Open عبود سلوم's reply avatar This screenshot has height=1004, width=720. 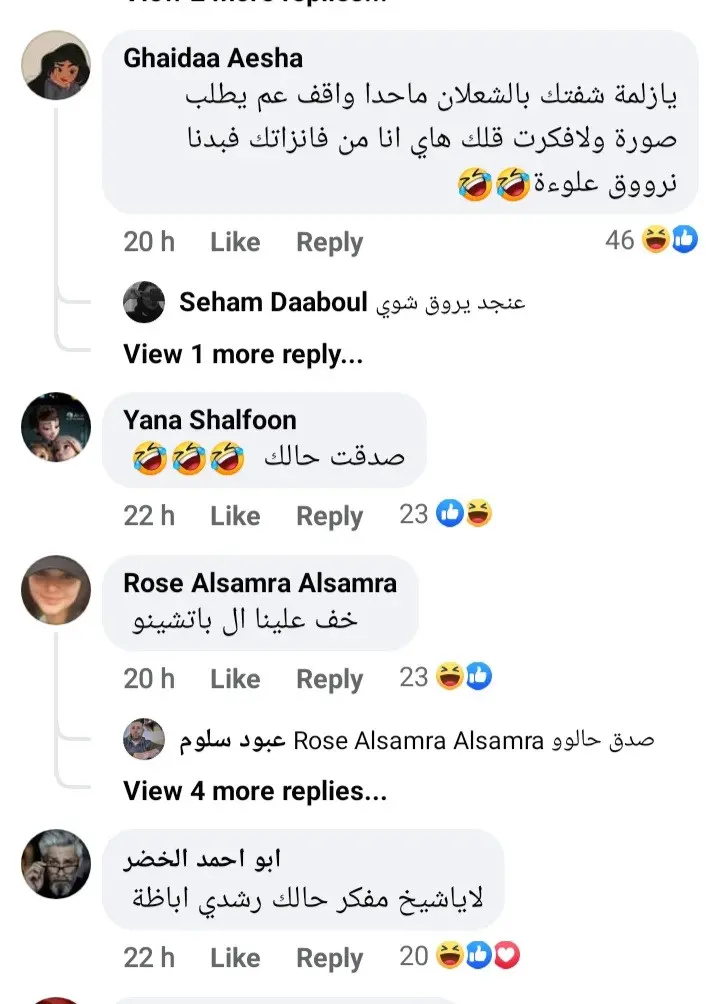pyautogui.click(x=144, y=739)
